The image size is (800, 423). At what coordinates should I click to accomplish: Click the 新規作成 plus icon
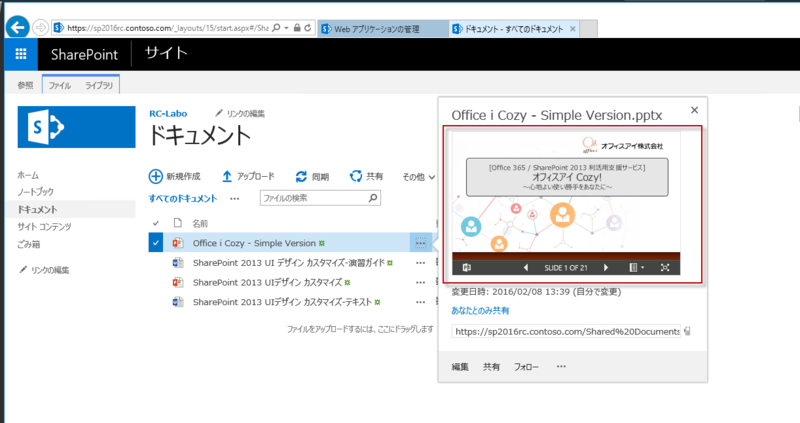(156, 176)
